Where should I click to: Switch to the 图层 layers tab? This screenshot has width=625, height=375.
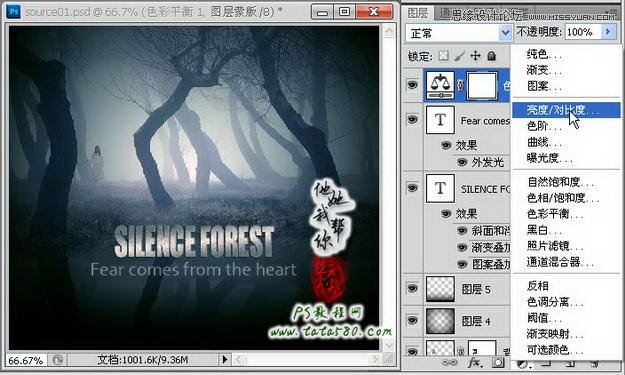click(417, 13)
